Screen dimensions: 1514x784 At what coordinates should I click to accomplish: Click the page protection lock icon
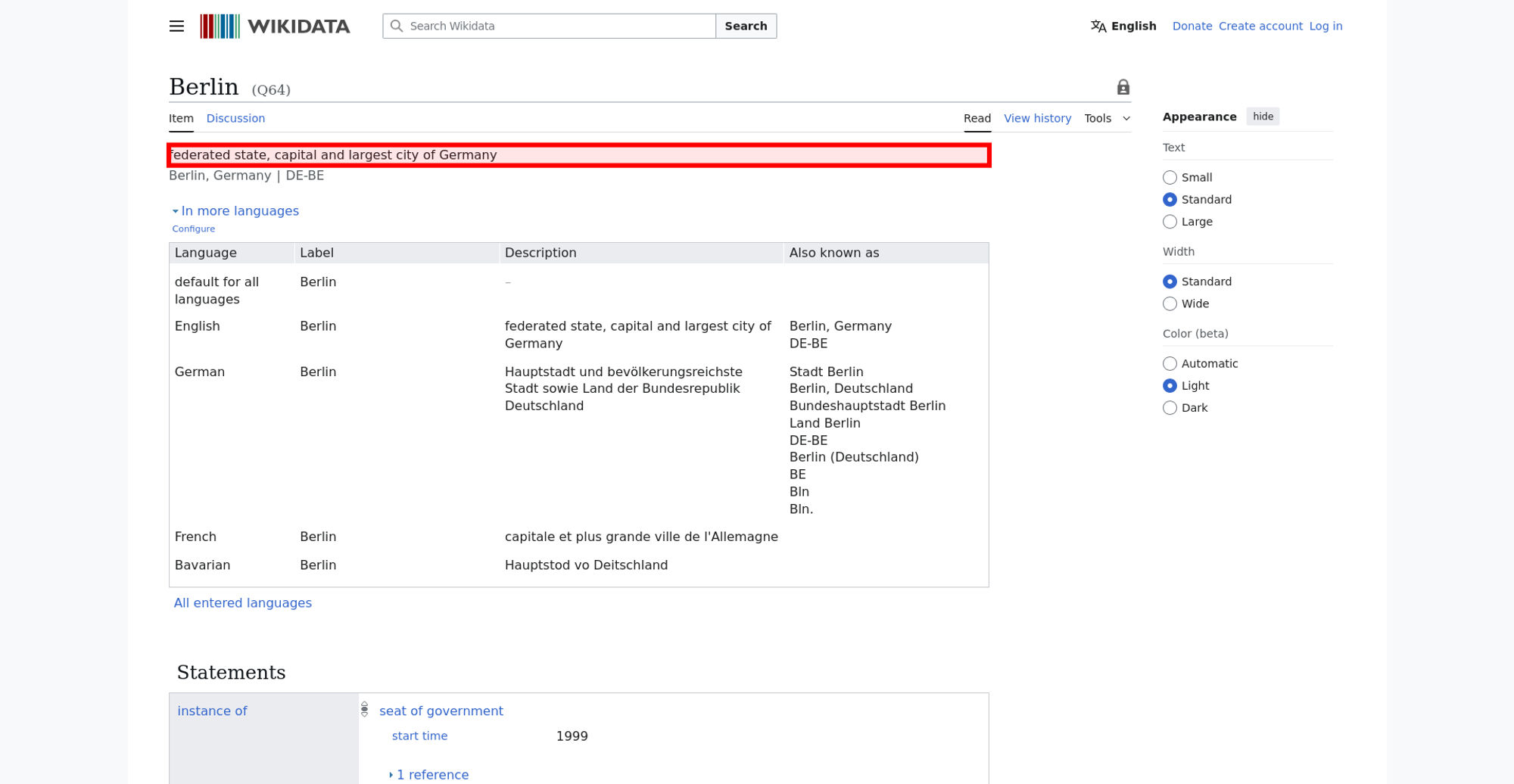tap(1123, 88)
